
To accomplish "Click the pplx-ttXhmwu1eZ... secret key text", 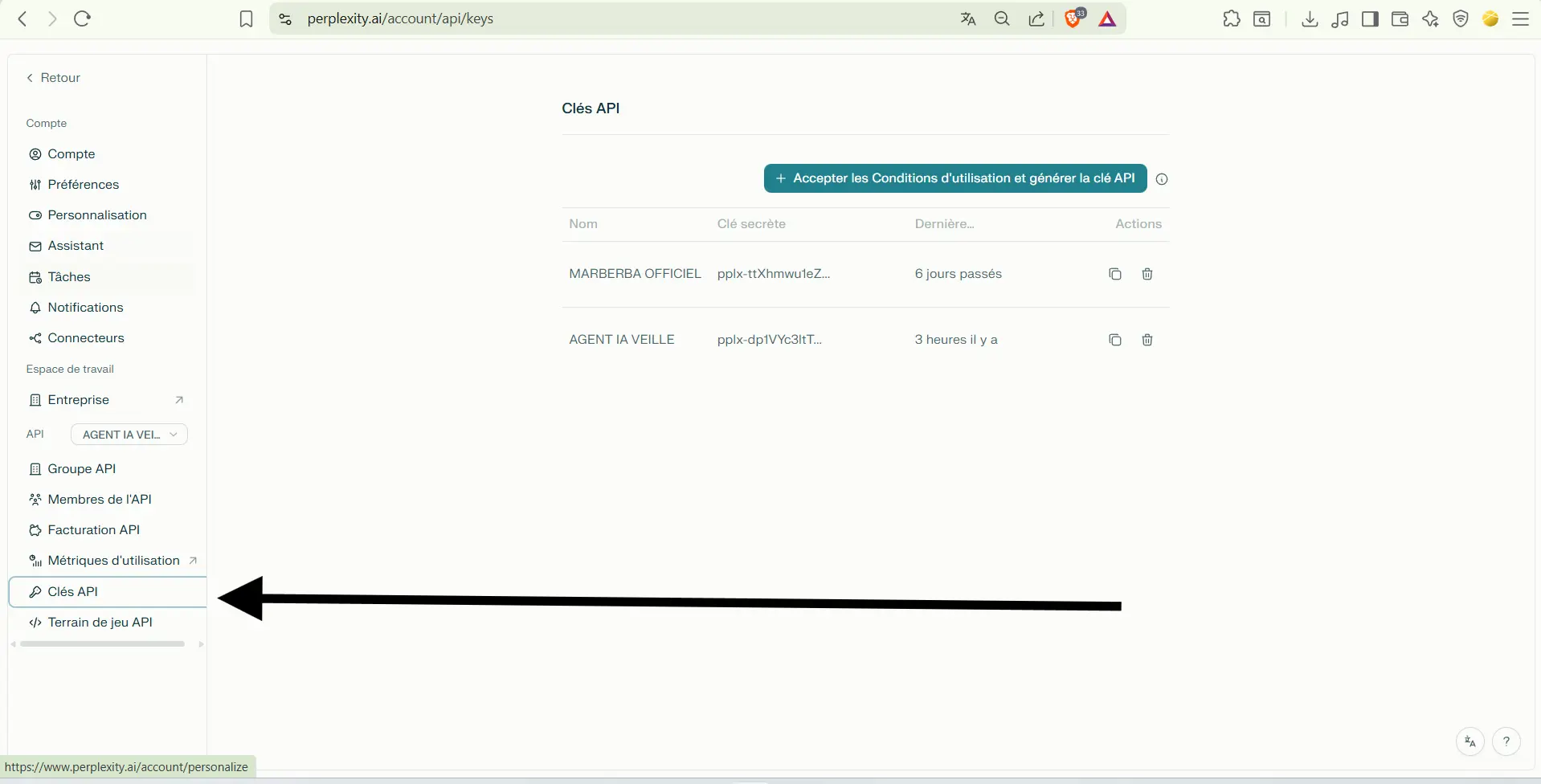I will (774, 274).
